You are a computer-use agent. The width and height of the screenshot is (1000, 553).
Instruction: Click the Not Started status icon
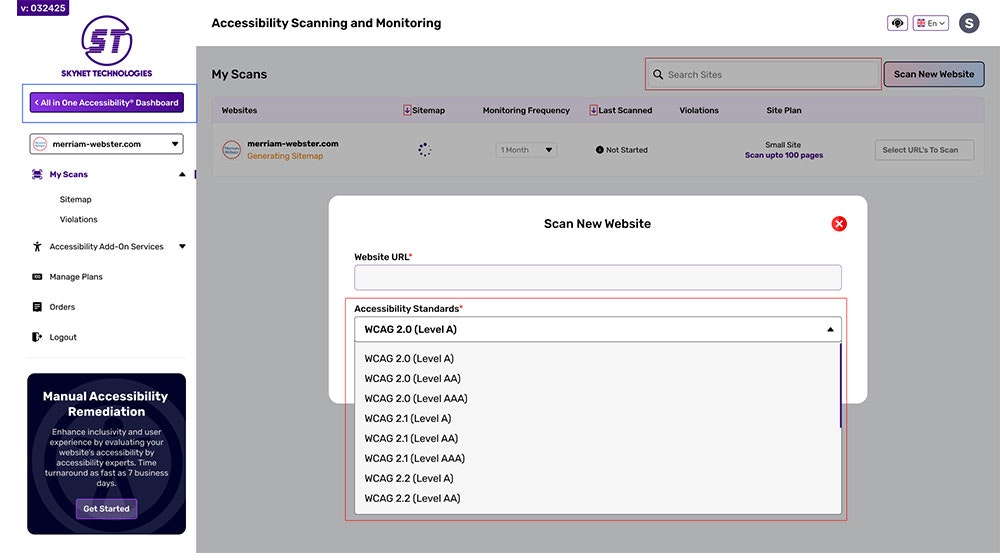[599, 150]
